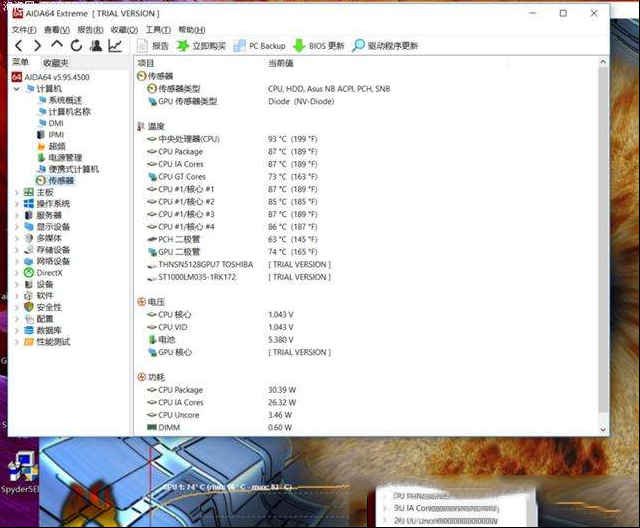Select the CPU VID voltage row
This screenshot has height=528, width=640.
[x=220, y=327]
